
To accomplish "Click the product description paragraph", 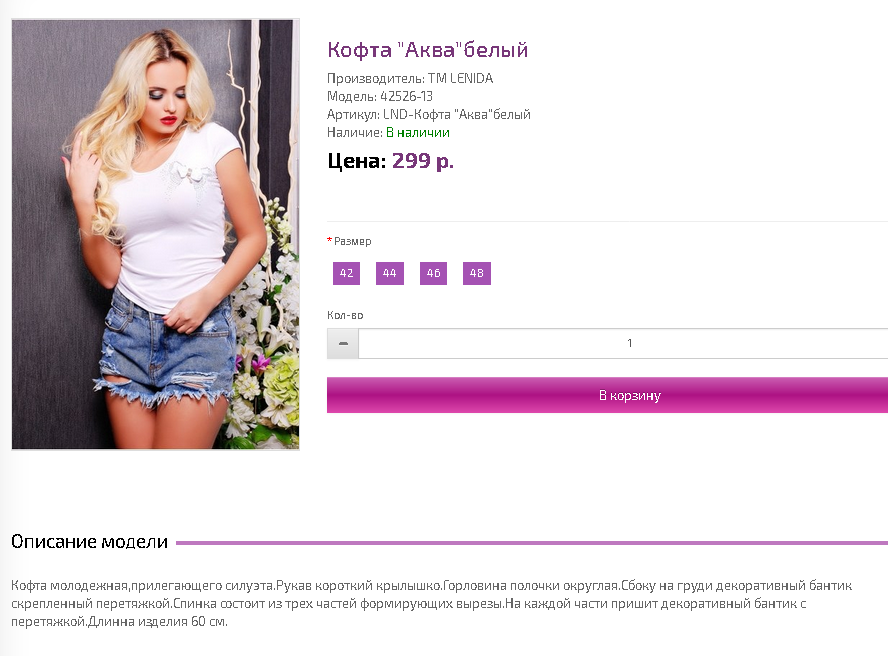I will (x=432, y=603).
